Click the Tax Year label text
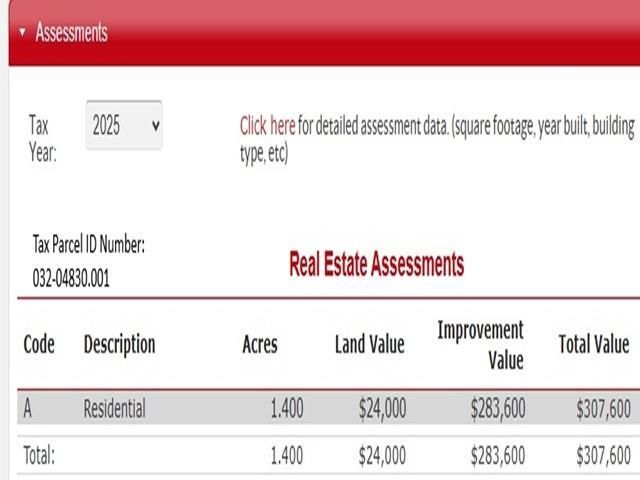 tap(43, 139)
